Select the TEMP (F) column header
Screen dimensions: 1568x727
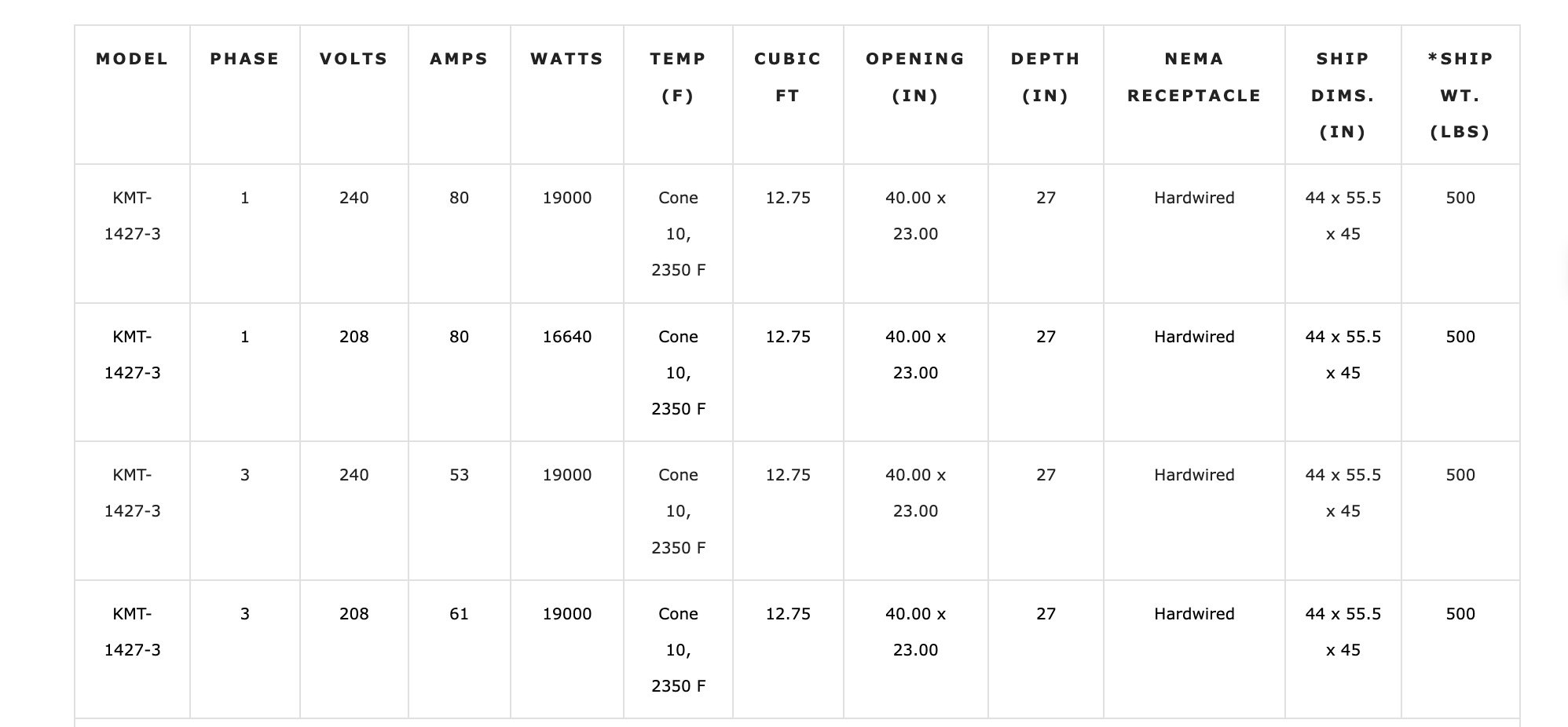[x=678, y=77]
